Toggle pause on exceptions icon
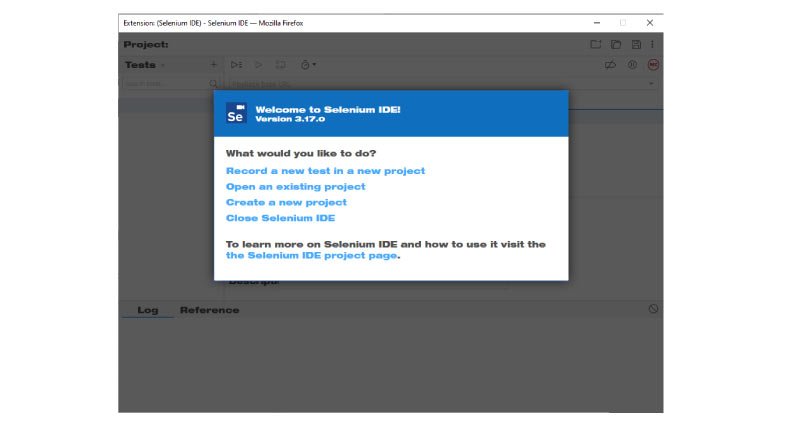 pos(632,65)
